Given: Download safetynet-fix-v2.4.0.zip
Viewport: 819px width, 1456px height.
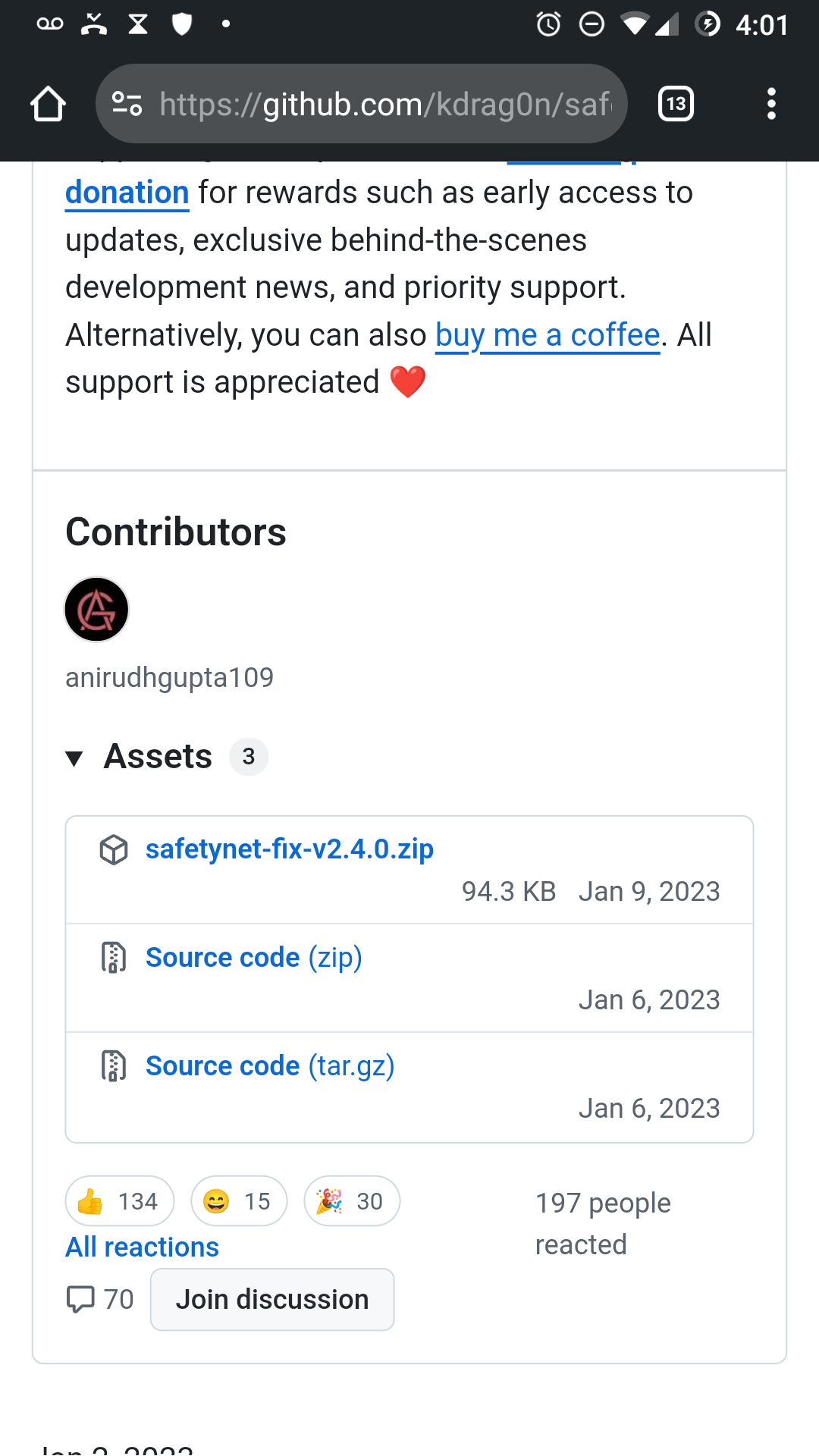Looking at the screenshot, I should [289, 849].
